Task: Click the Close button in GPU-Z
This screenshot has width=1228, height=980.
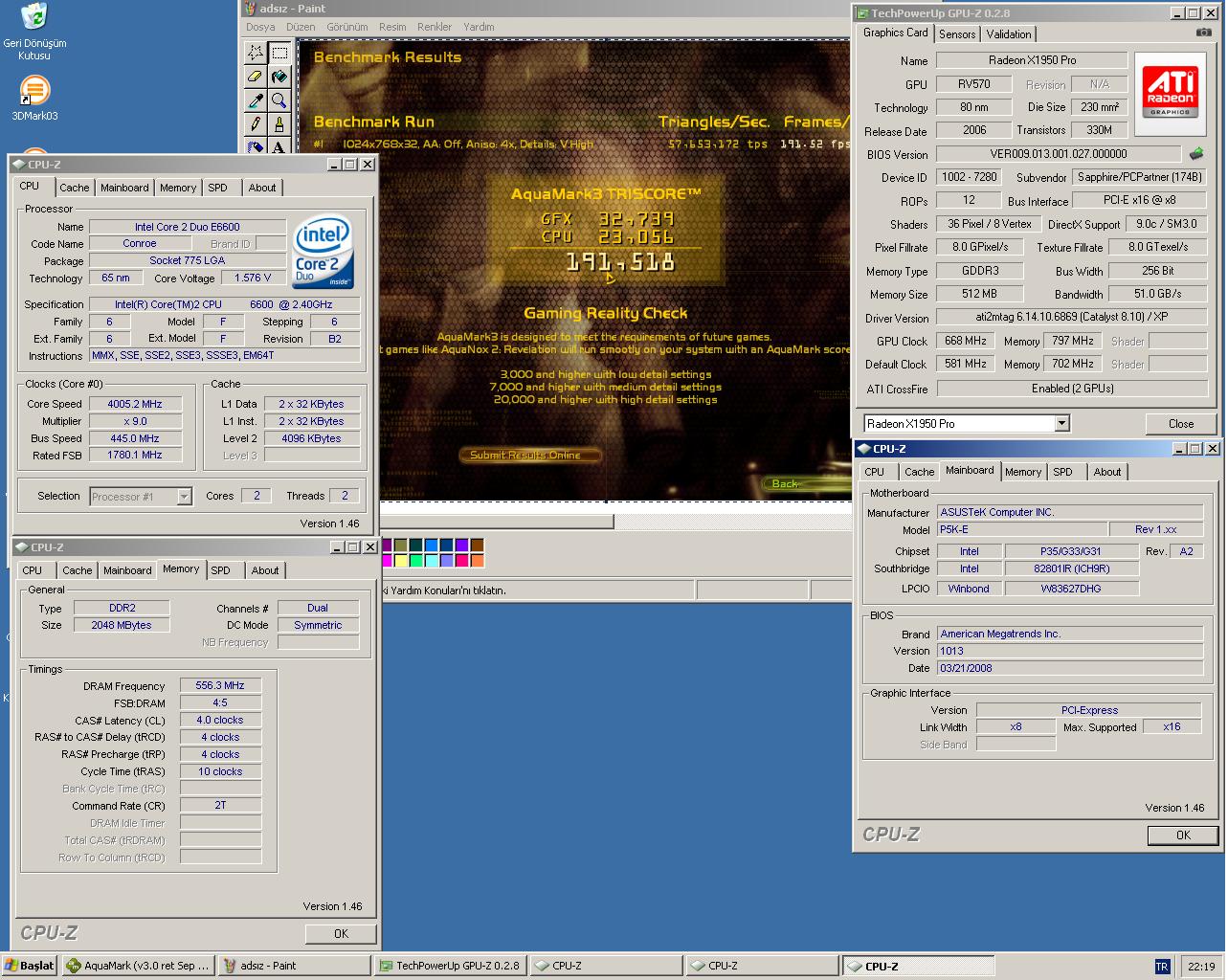Action: pos(1181,424)
